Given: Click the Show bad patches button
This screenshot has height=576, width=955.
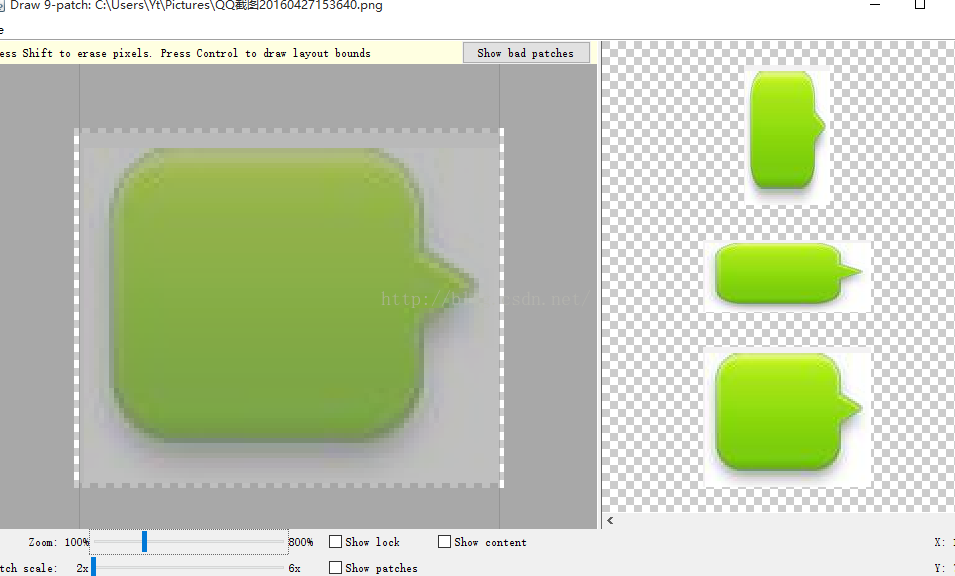Looking at the screenshot, I should click(526, 53).
